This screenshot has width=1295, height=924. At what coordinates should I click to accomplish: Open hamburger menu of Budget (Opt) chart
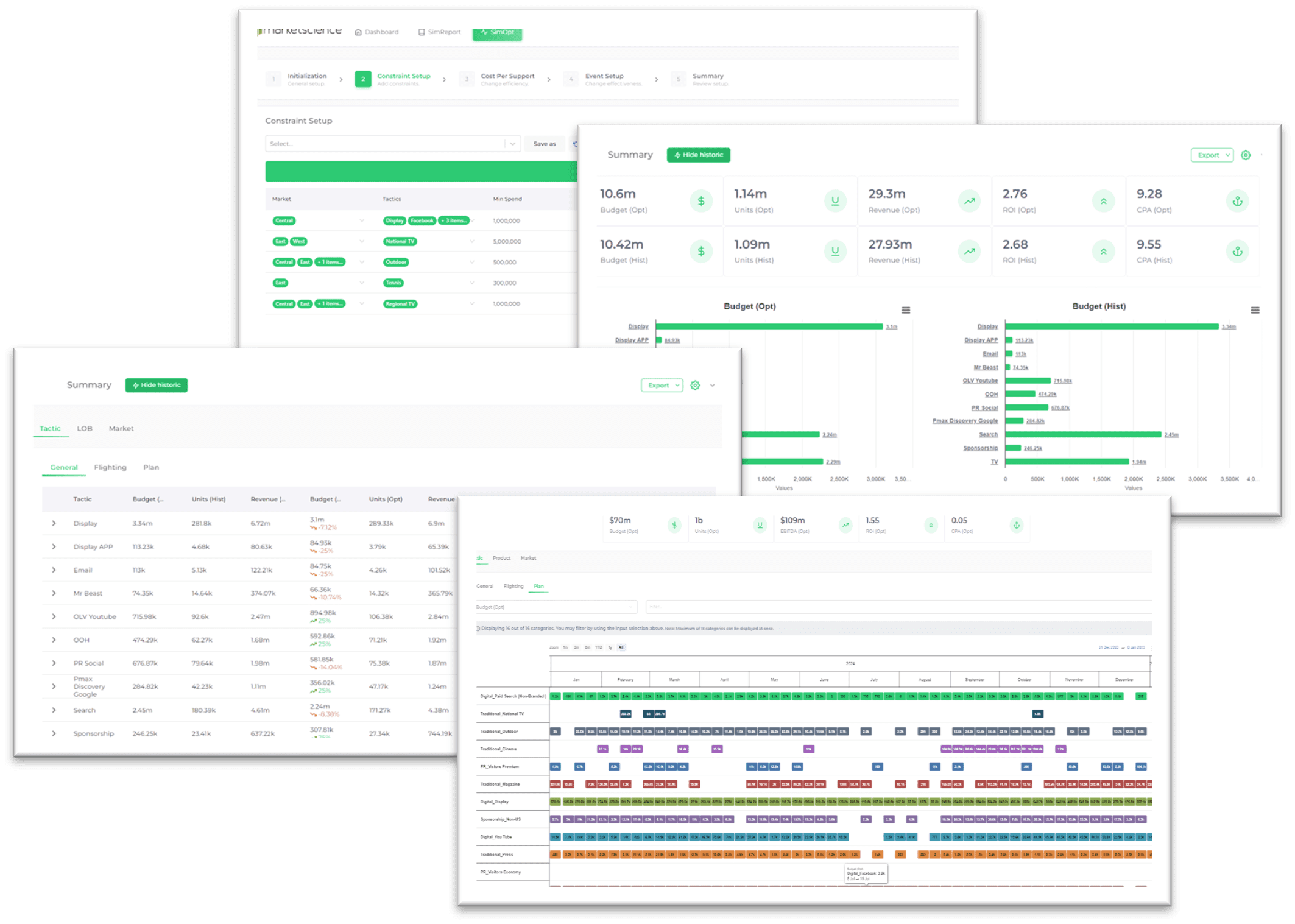(906, 311)
